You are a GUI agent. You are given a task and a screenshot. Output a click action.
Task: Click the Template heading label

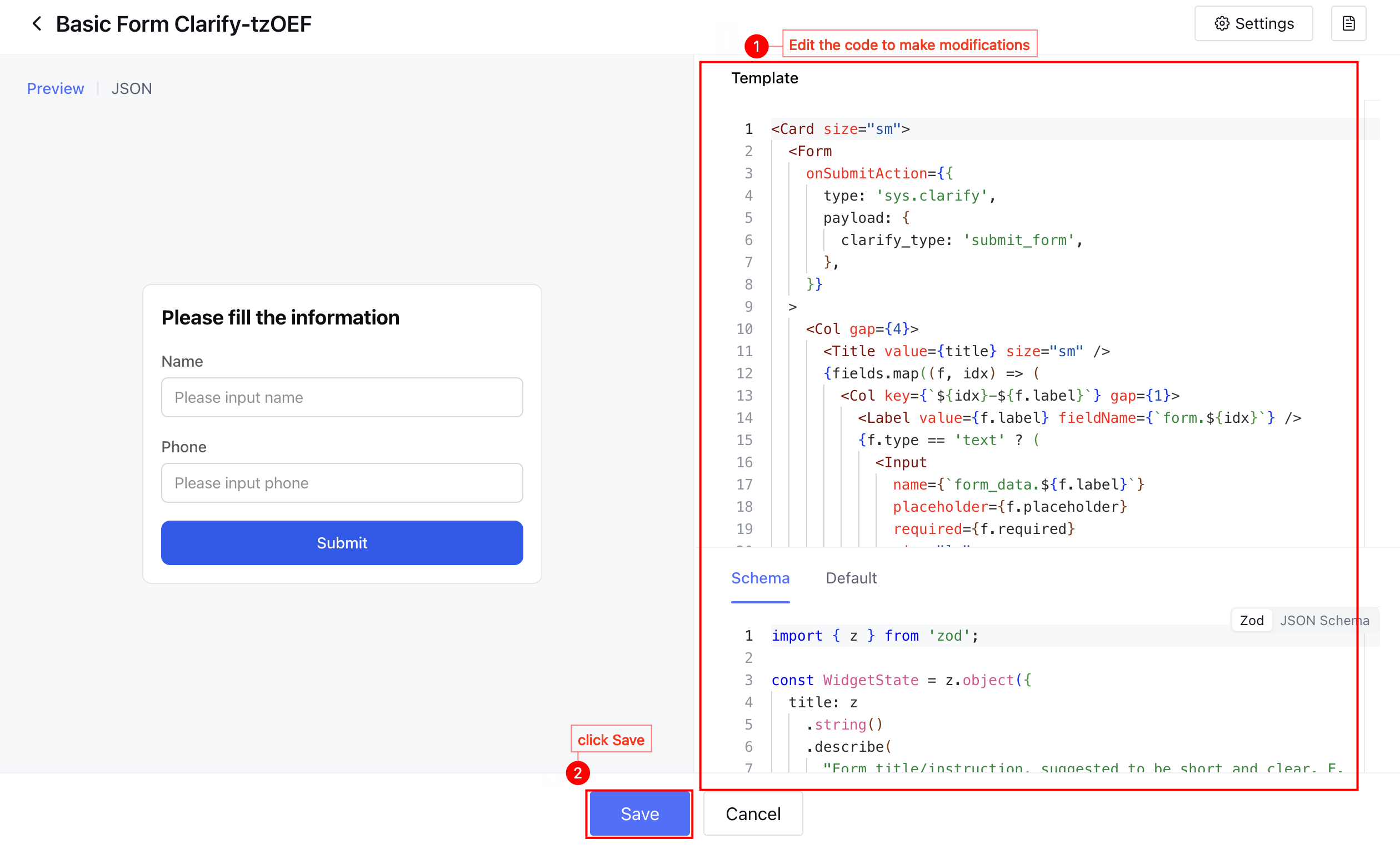click(x=764, y=78)
